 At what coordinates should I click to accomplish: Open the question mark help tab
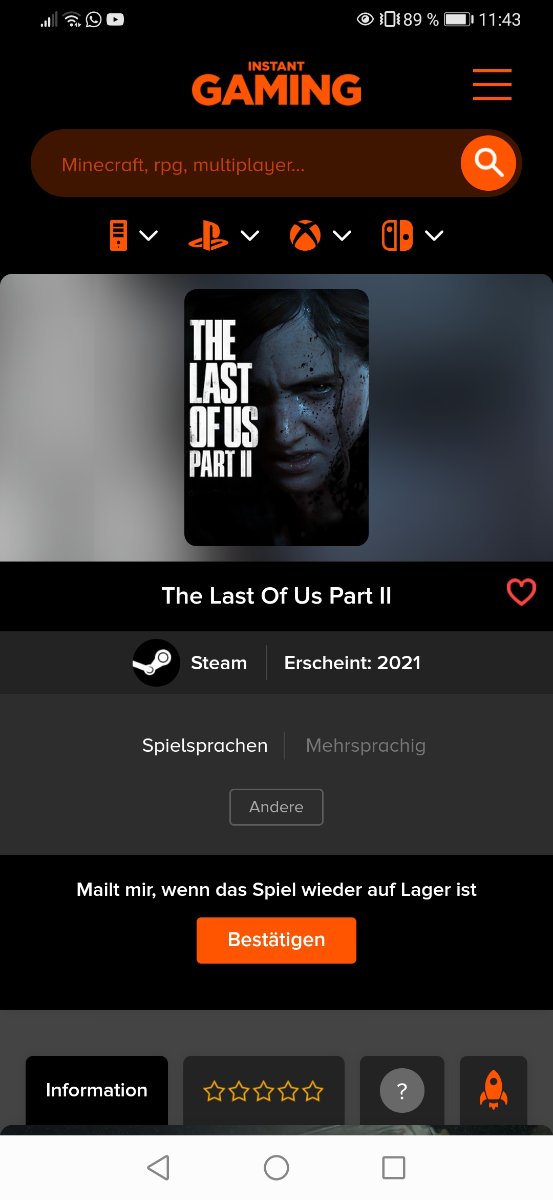(x=402, y=1090)
